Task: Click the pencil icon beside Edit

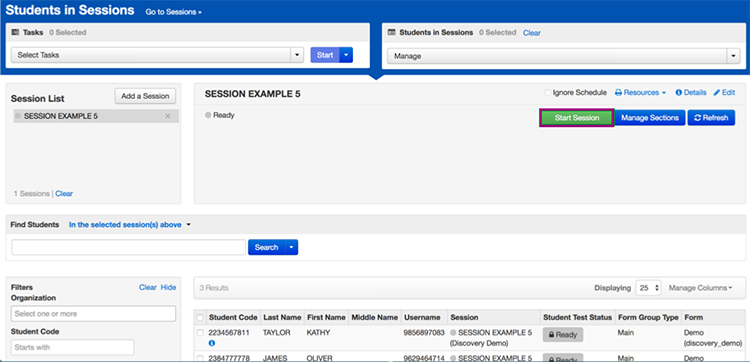Action: coord(717,93)
